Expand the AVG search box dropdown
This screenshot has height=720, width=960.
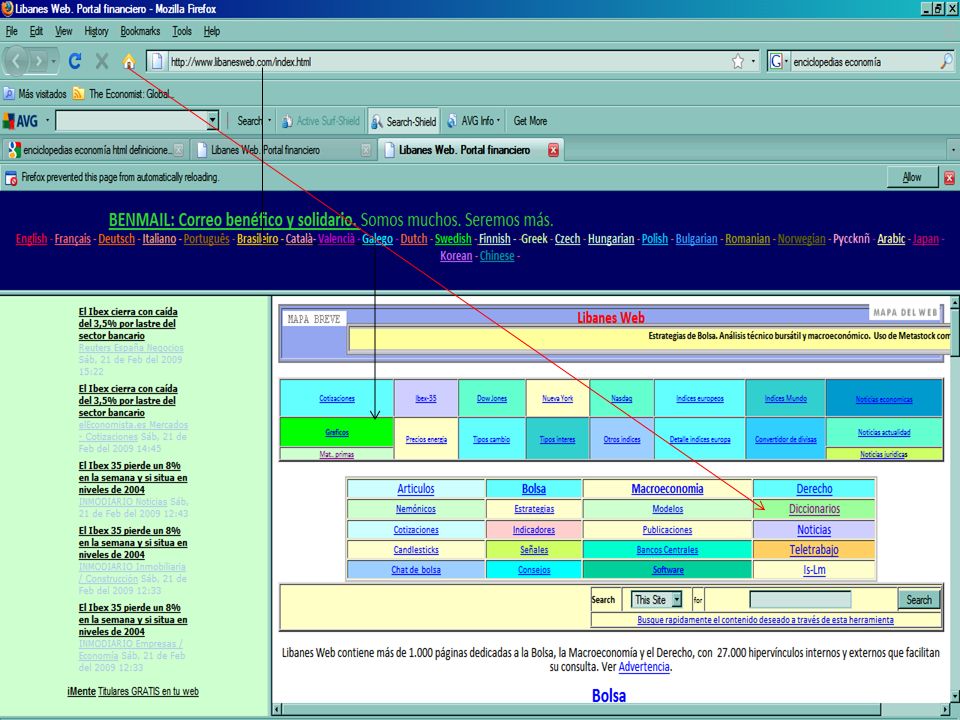pyautogui.click(x=212, y=121)
